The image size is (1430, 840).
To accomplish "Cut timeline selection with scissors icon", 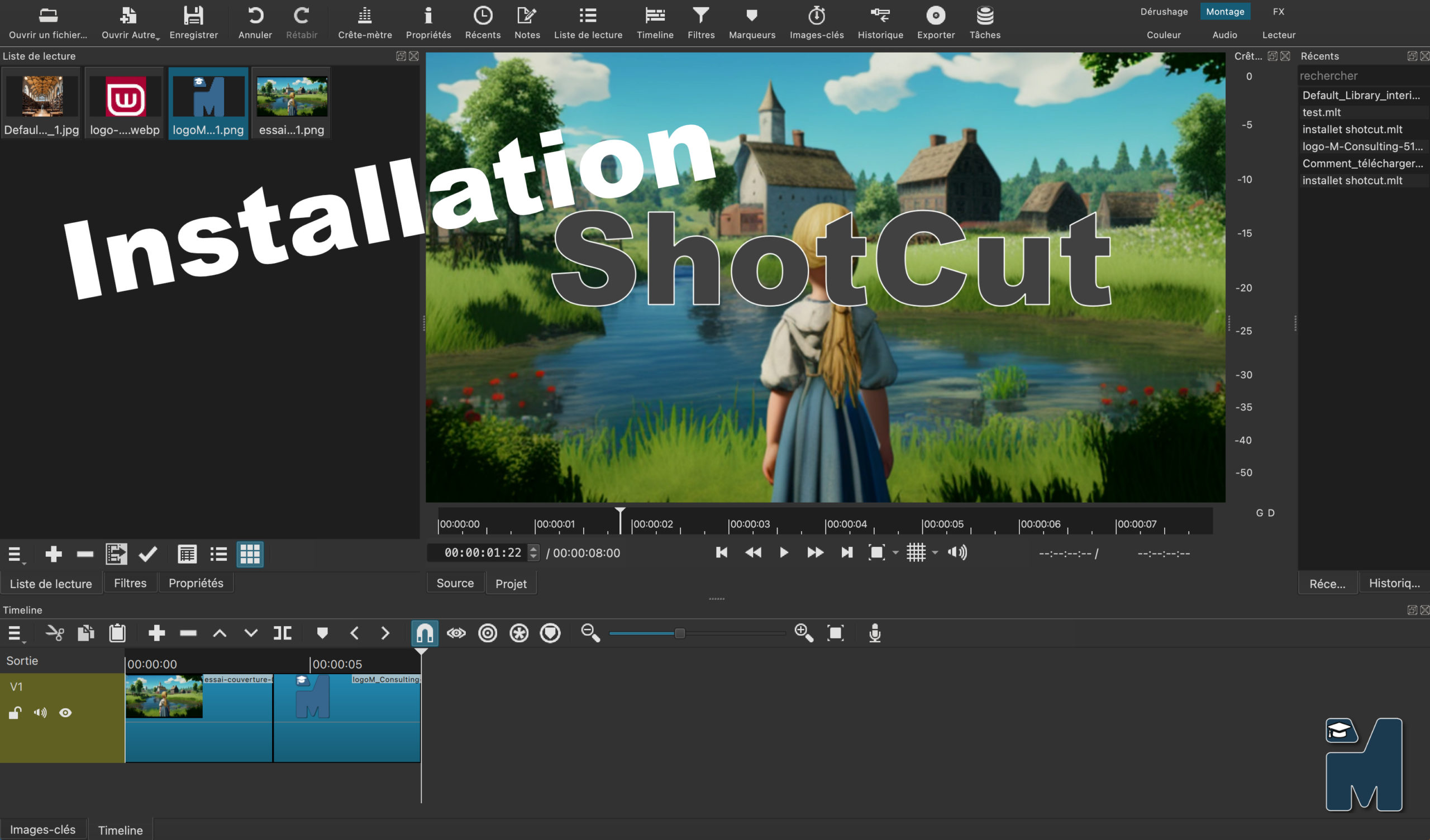I will [x=55, y=633].
